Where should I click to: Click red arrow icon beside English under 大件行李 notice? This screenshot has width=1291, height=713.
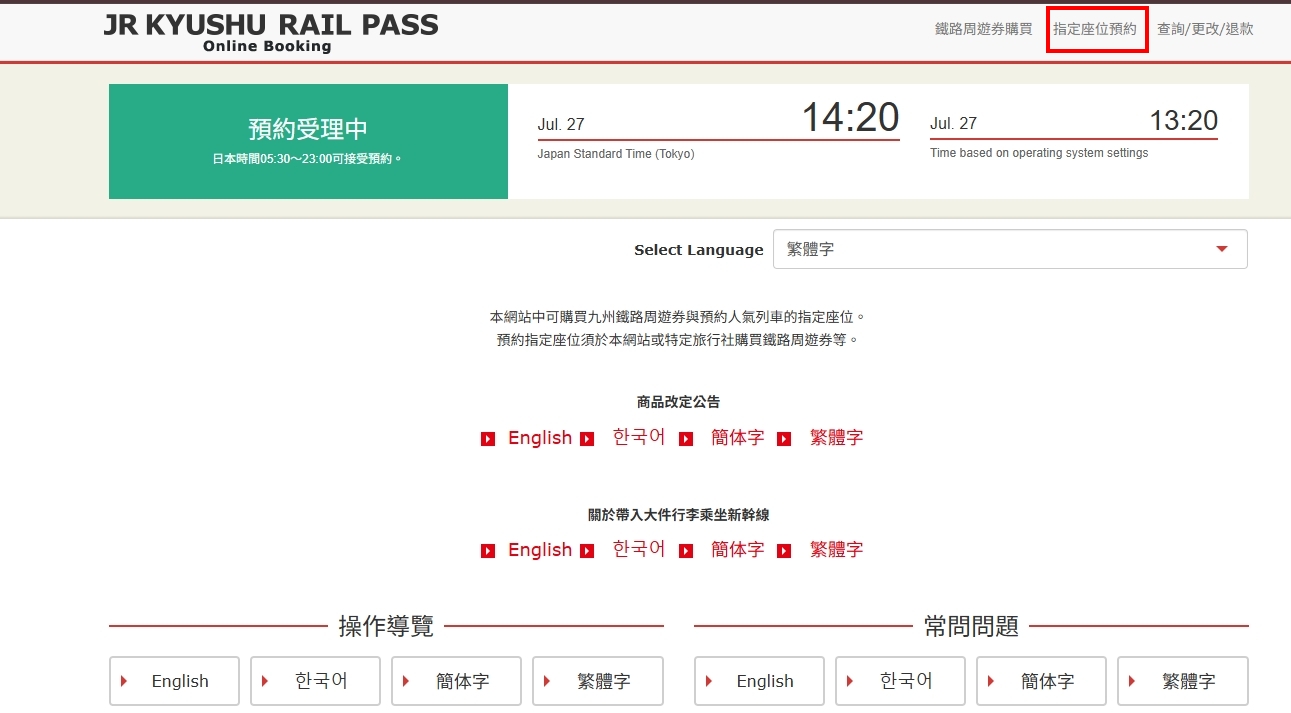[x=488, y=551]
